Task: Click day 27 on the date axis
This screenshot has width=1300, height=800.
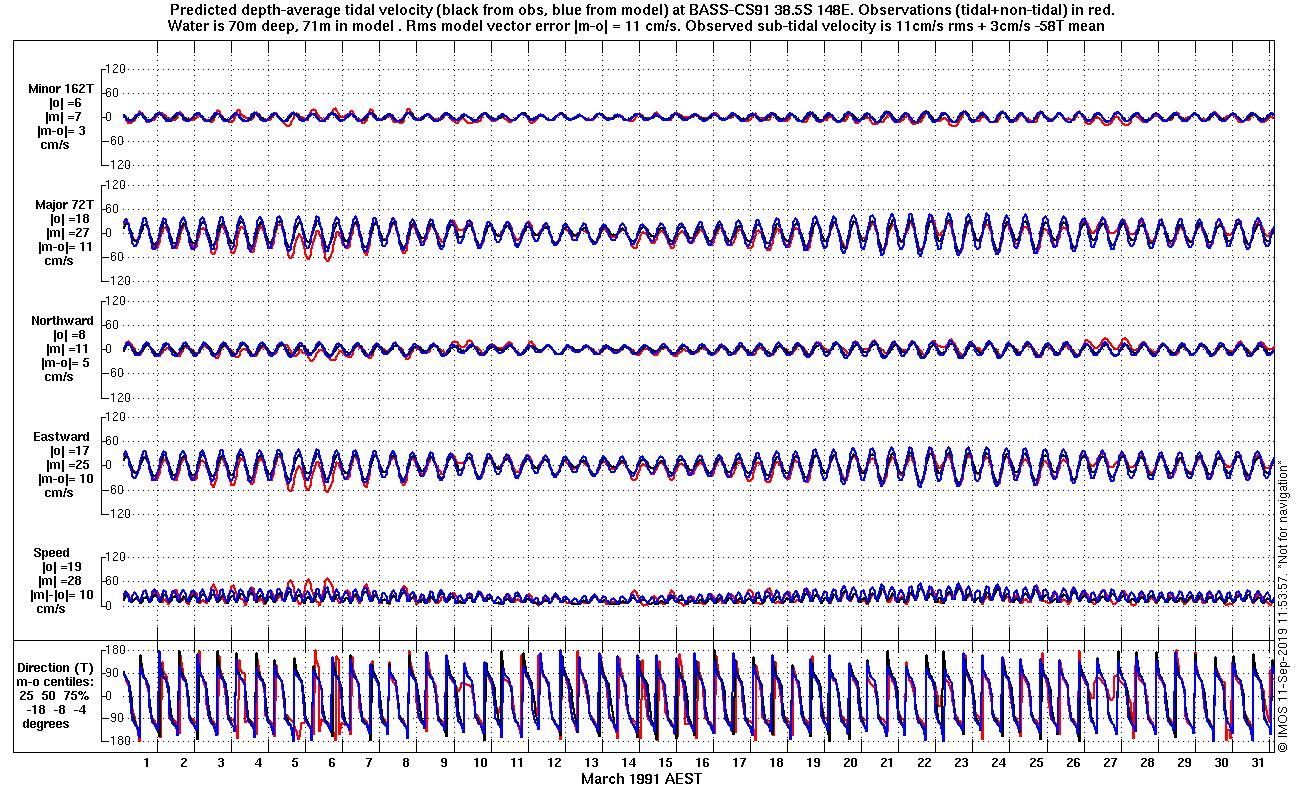Action: click(1109, 763)
